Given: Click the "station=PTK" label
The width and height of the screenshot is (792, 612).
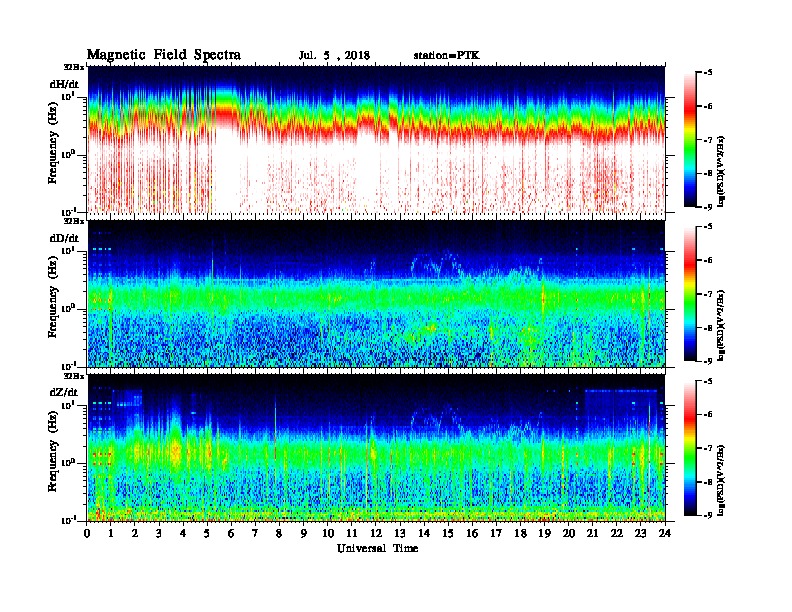Looking at the screenshot, I should coord(447,56).
